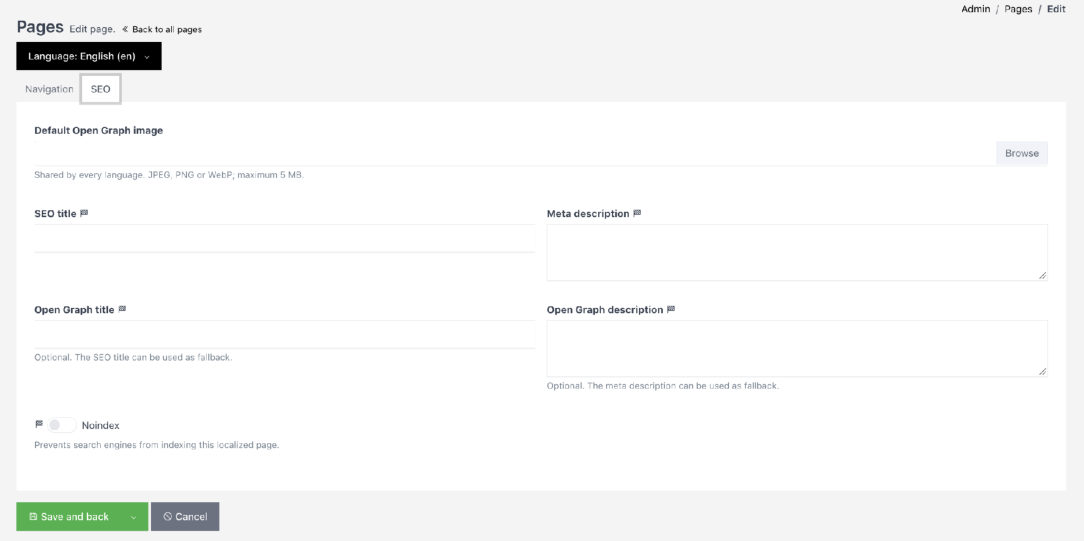Click the Noindex label text
Image resolution: width=1084 pixels, height=541 pixels.
click(100, 426)
